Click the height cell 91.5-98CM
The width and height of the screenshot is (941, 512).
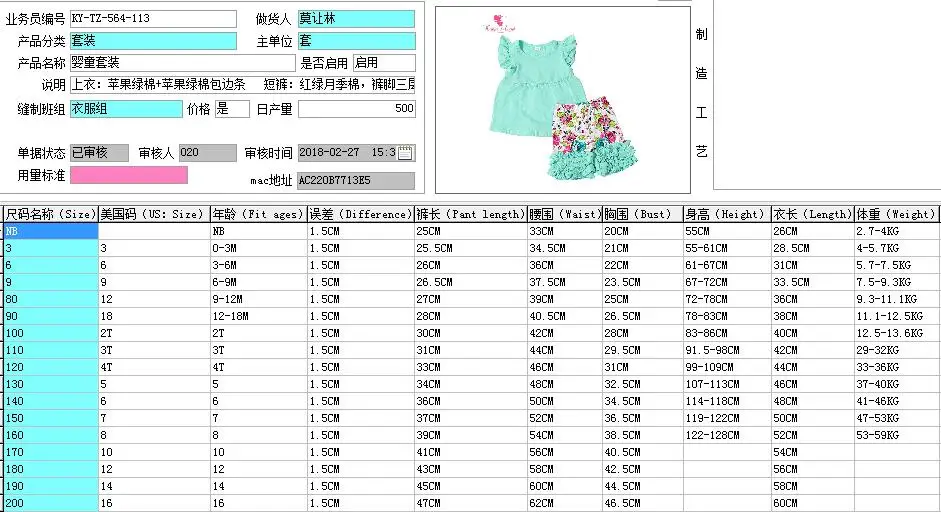[x=727, y=350]
